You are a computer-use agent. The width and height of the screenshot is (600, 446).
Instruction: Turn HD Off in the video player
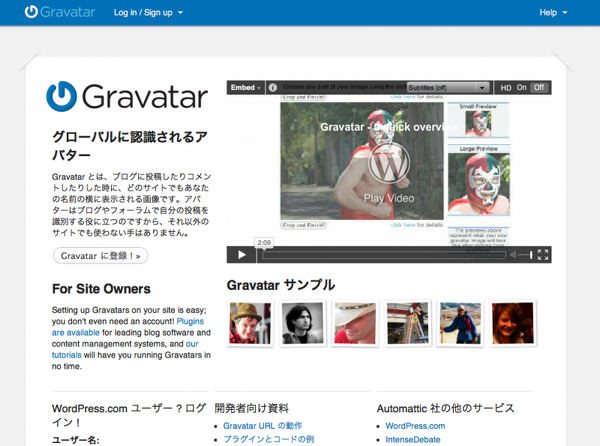point(539,88)
